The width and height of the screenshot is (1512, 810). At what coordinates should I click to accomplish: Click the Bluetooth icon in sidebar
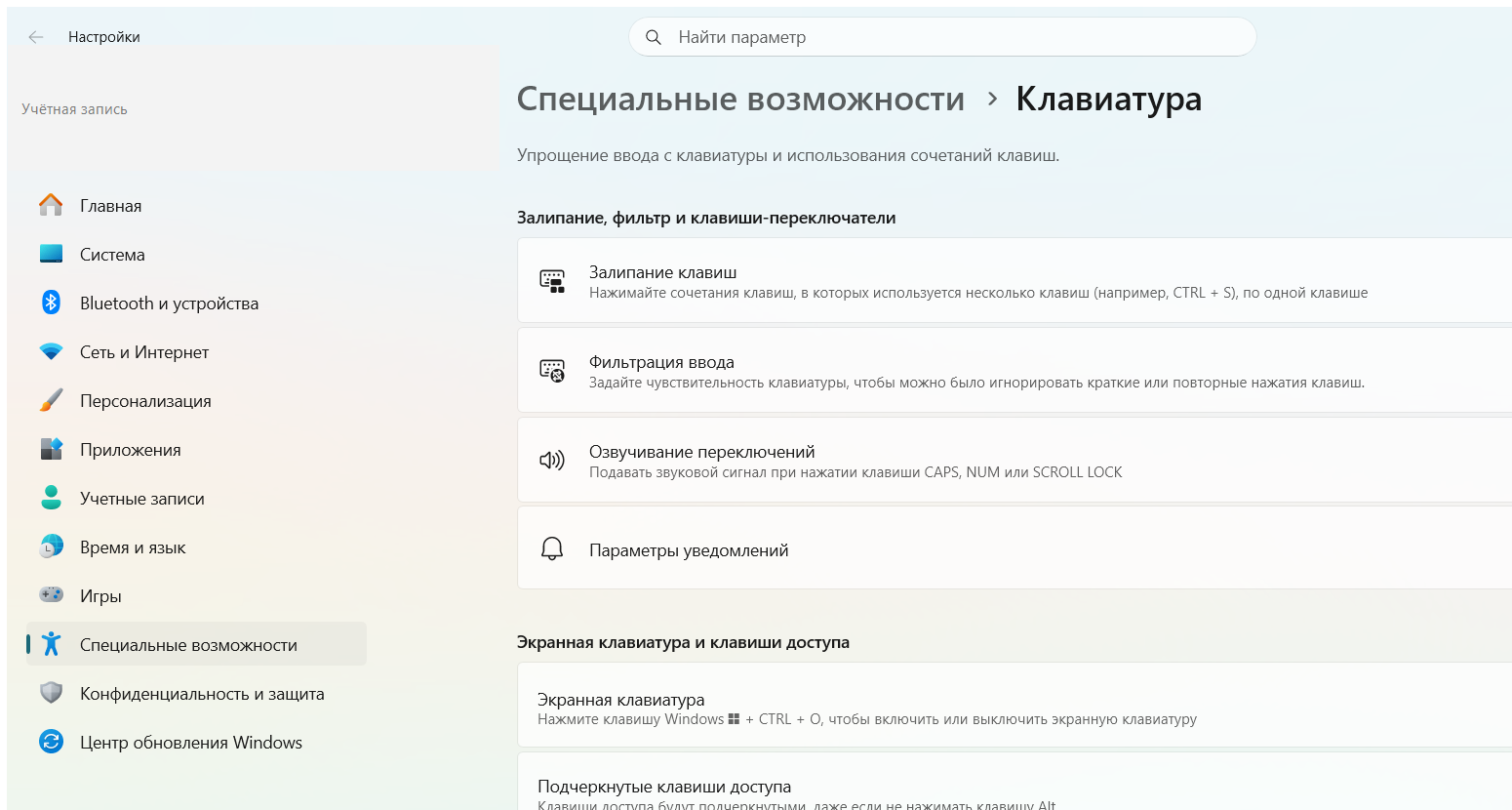click(x=51, y=303)
